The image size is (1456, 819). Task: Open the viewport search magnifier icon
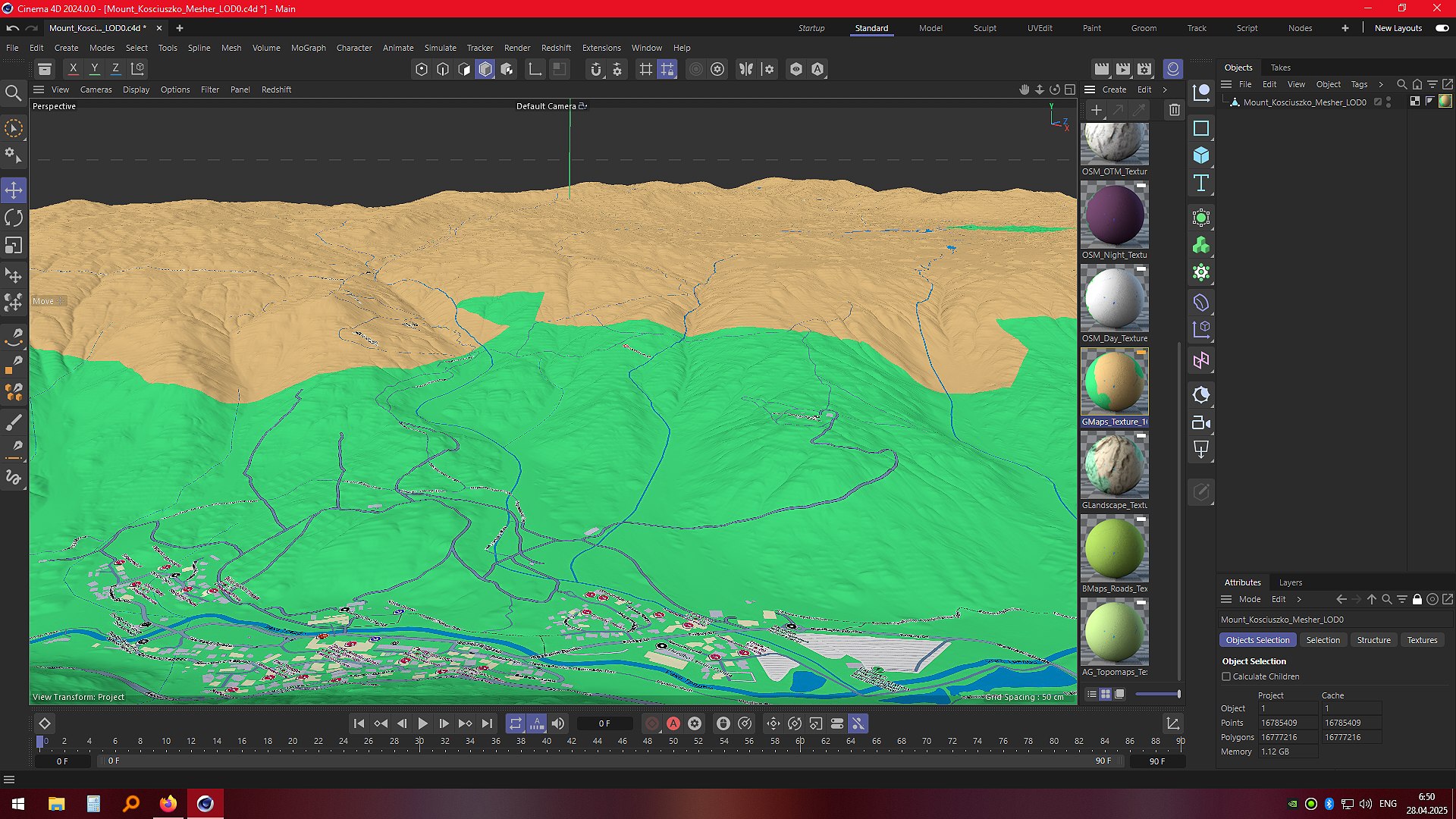pos(14,93)
